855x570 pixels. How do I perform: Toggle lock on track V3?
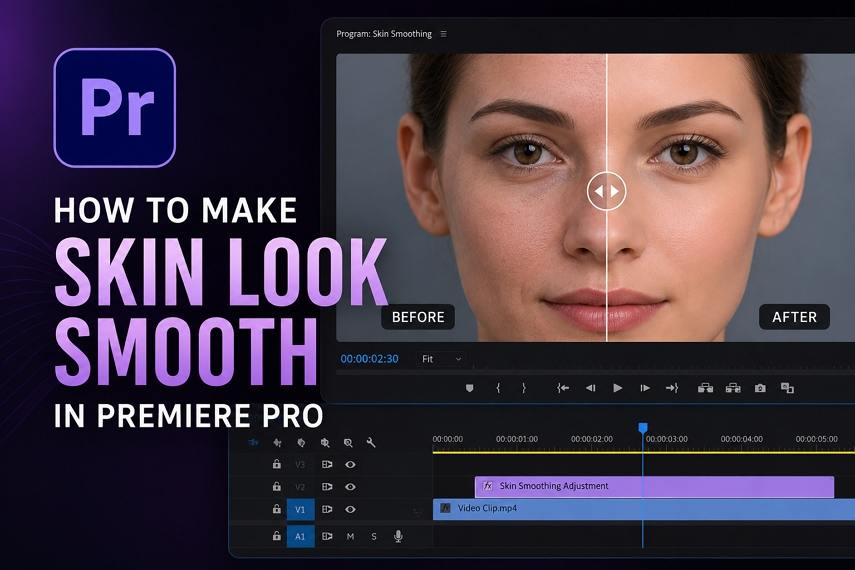(276, 464)
